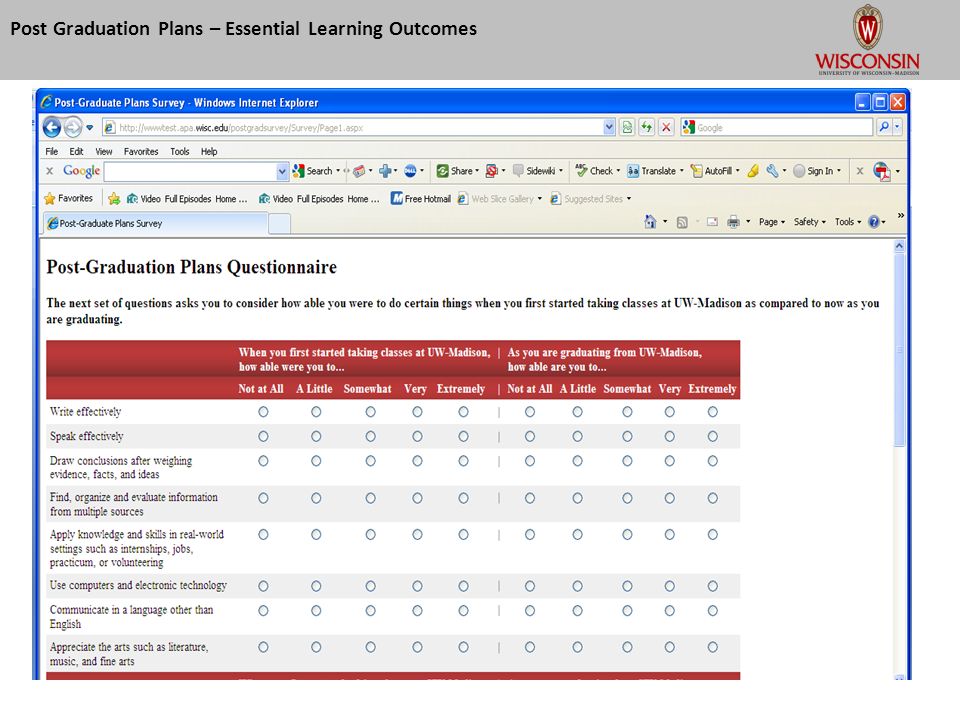Screen dimensions: 960x720
Task: Expand the Web Slice Gallery dropdown arrow
Action: [539, 198]
